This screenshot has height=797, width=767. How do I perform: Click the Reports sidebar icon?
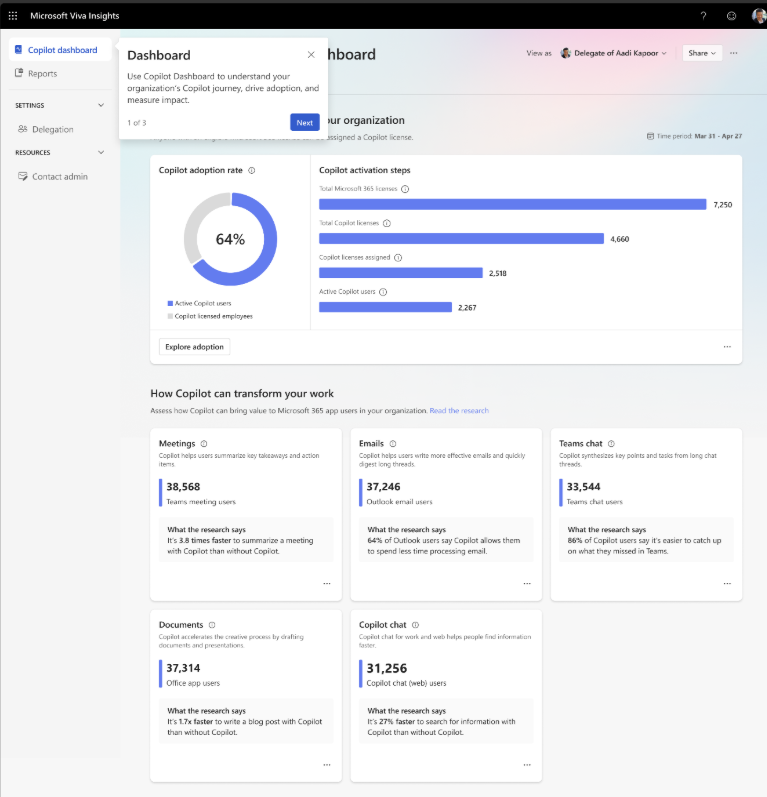pos(19,73)
